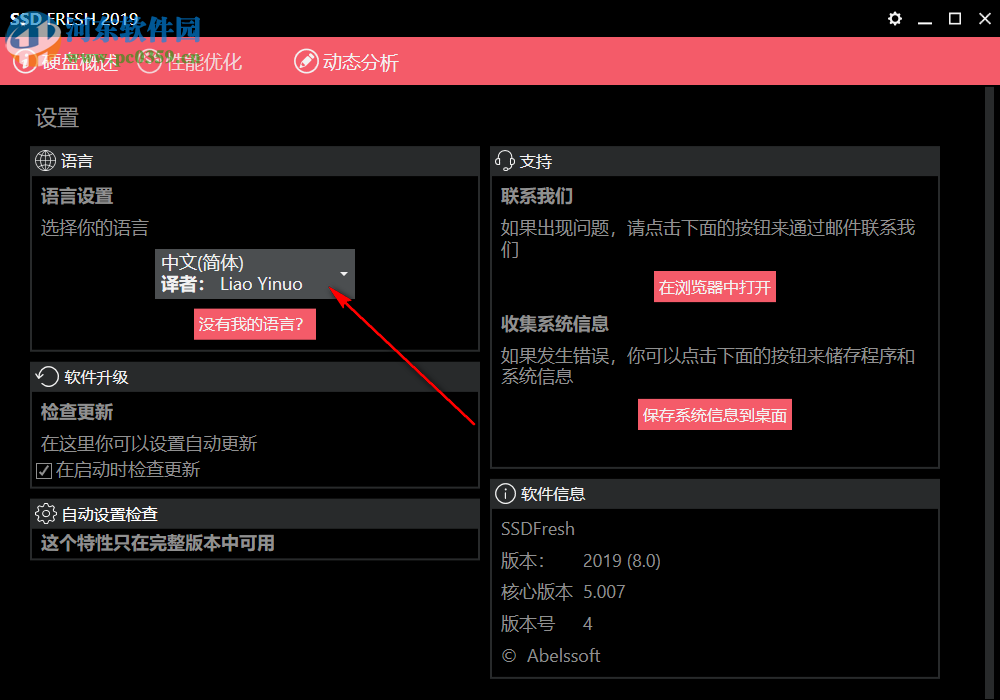
Task: Click the gear icon beside 自动设置检查
Action: [x=44, y=513]
